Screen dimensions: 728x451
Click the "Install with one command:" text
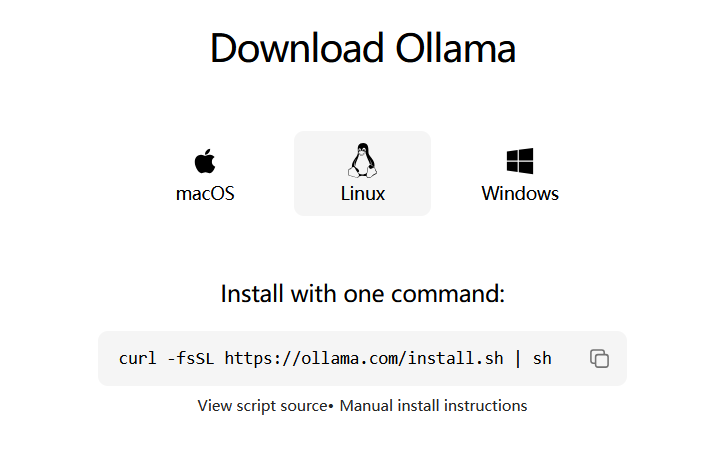tap(363, 294)
